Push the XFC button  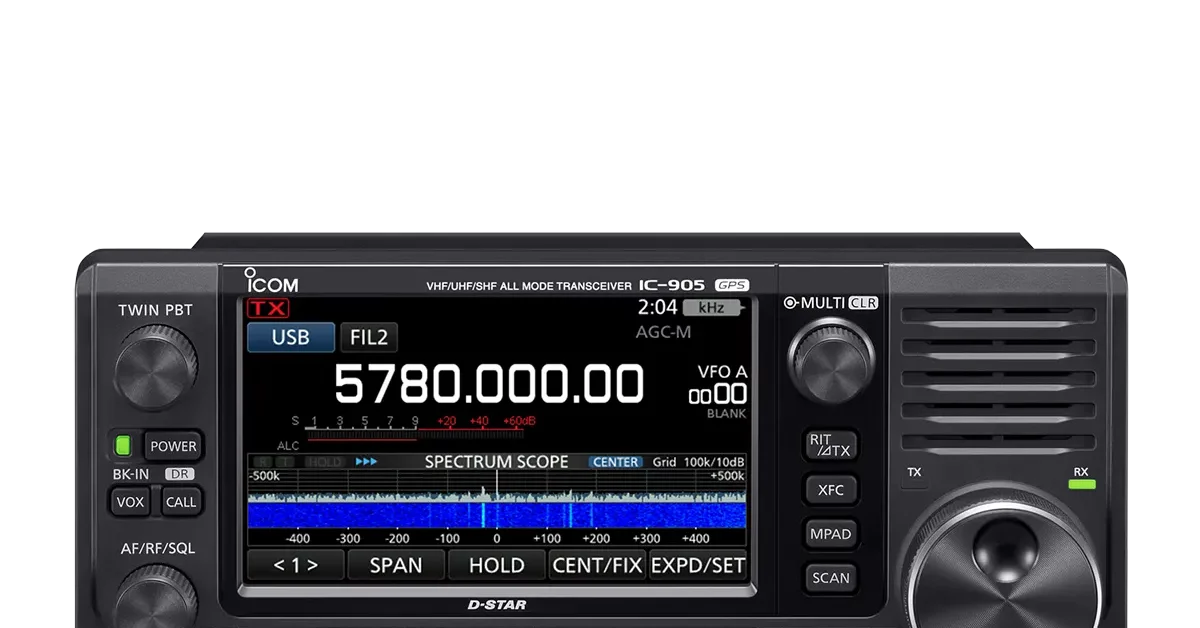coord(831,490)
